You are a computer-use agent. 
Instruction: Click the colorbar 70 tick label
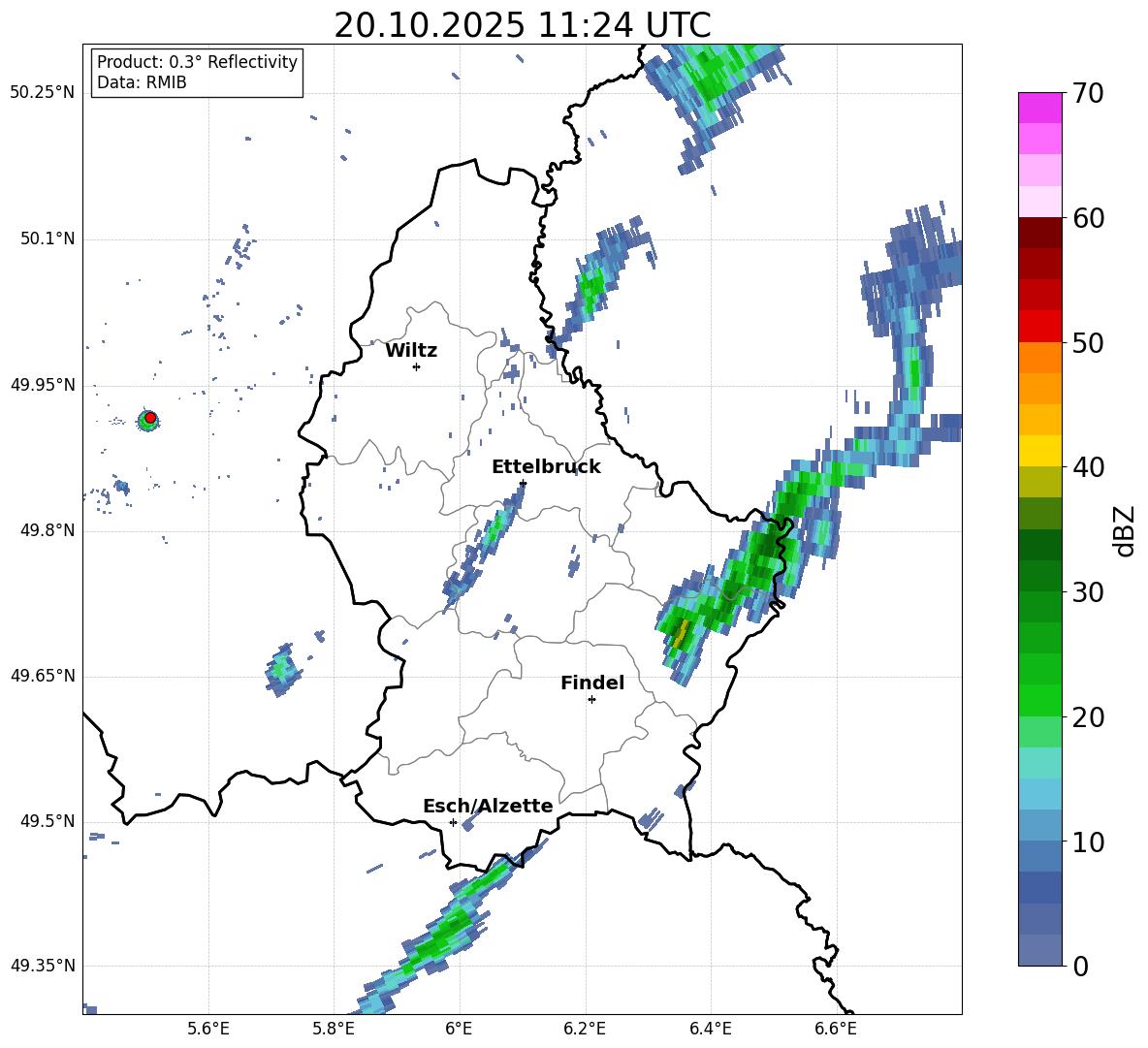tap(1088, 93)
